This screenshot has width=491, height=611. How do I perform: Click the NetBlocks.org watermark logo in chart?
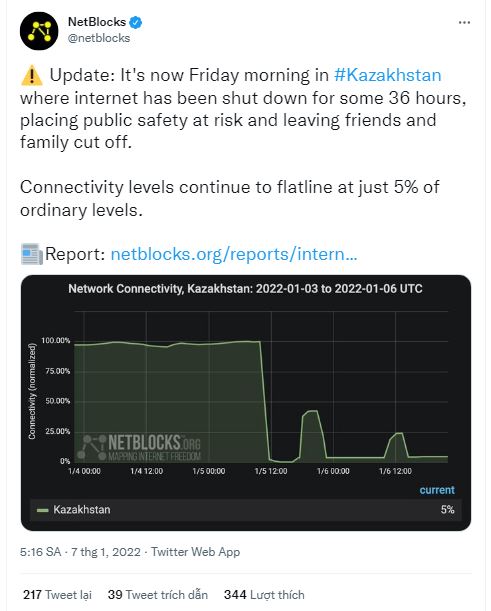140,447
